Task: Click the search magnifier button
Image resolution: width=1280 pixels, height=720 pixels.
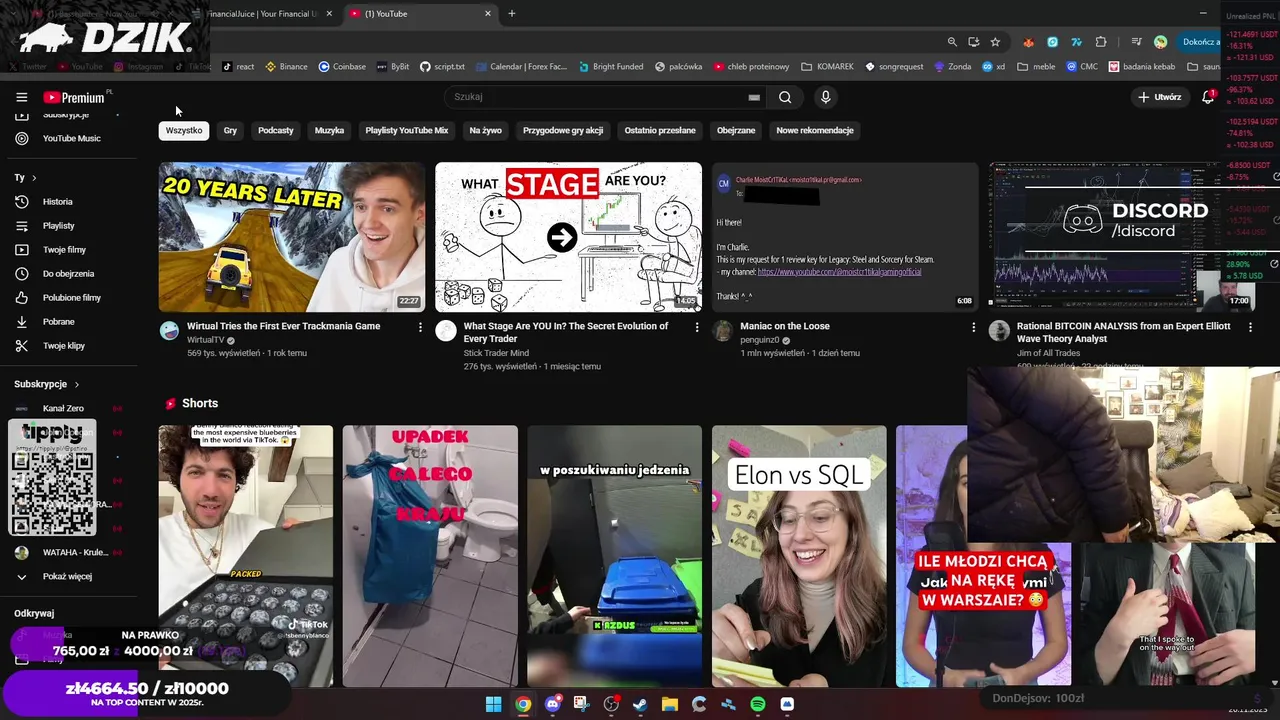Action: [x=785, y=97]
